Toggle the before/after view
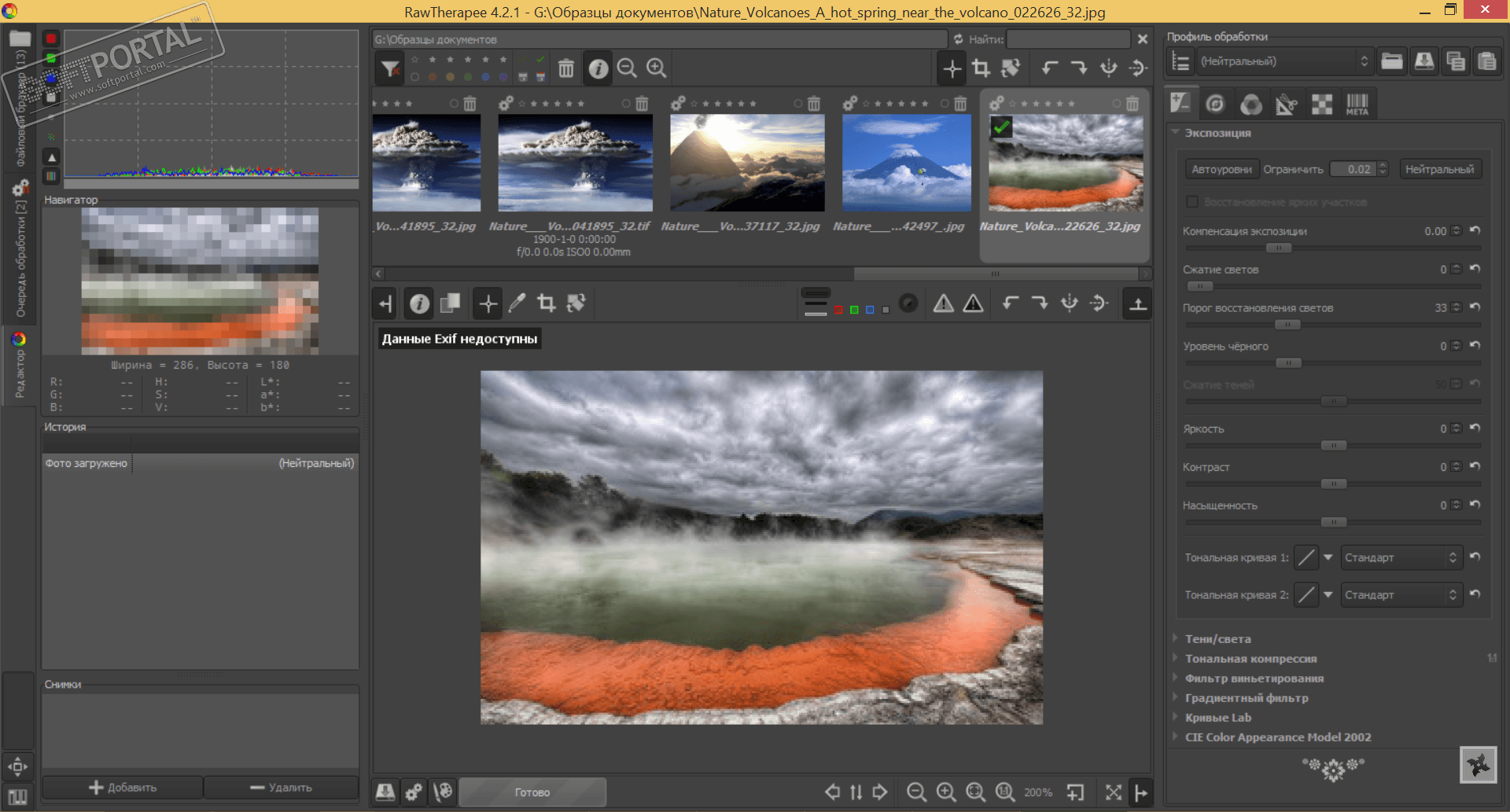Viewport: 1510px width, 812px height. tap(451, 303)
